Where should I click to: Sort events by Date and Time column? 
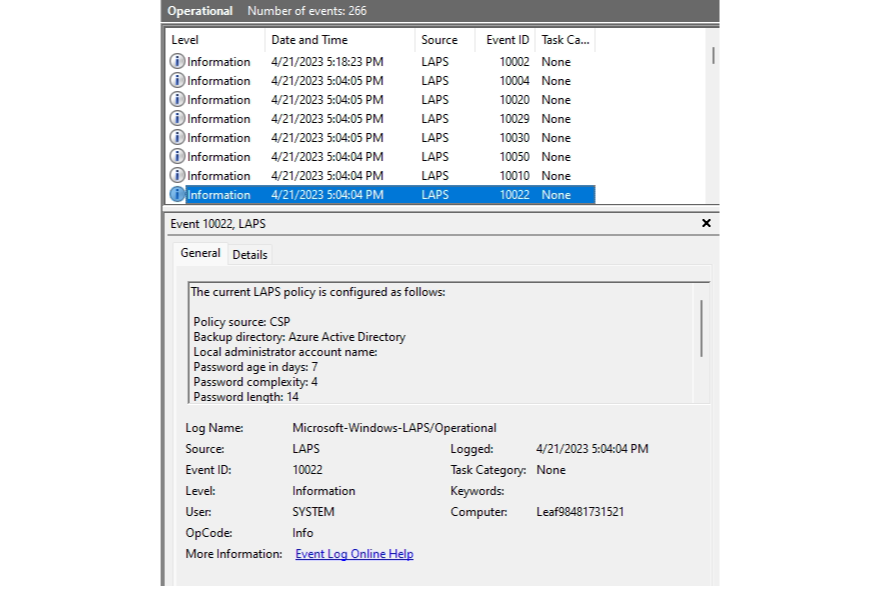click(x=340, y=40)
